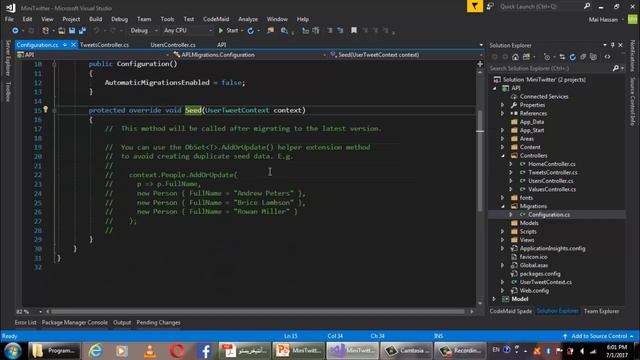Screen dimensions: 640x360
Task: Open the CodeMaid menu
Action: (216, 19)
